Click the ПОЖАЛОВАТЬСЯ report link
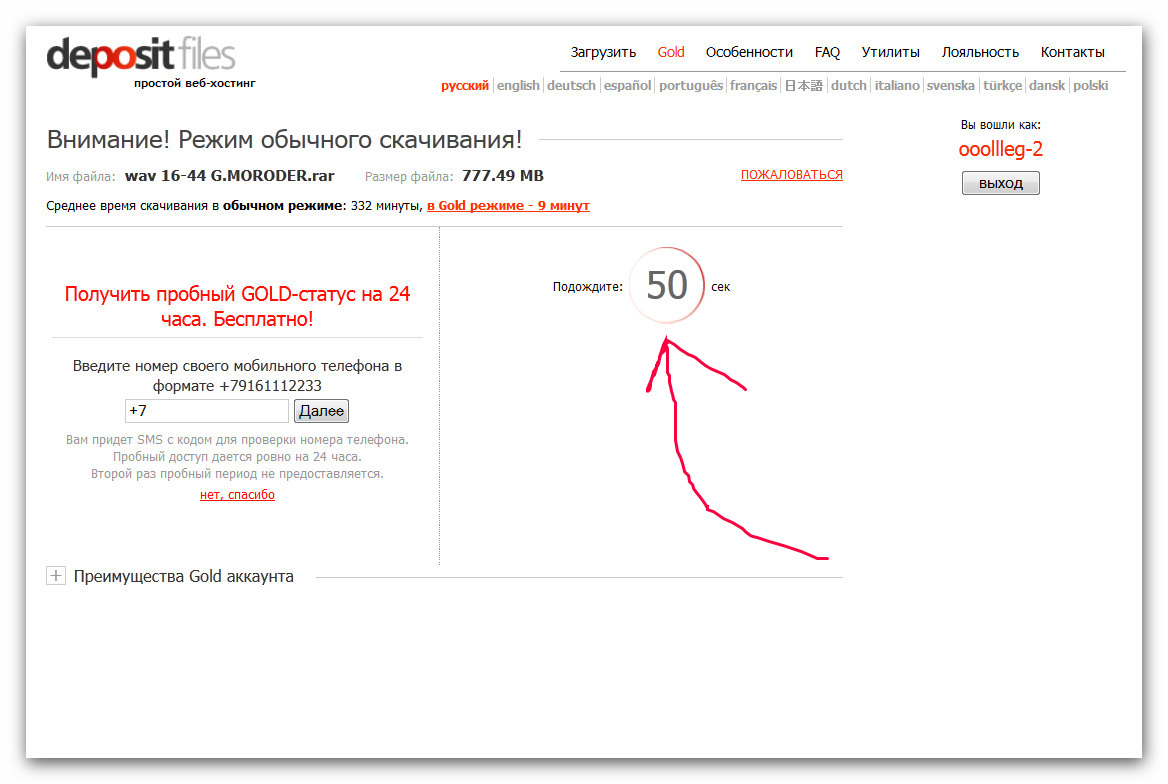This screenshot has width=1168, height=784. point(791,174)
